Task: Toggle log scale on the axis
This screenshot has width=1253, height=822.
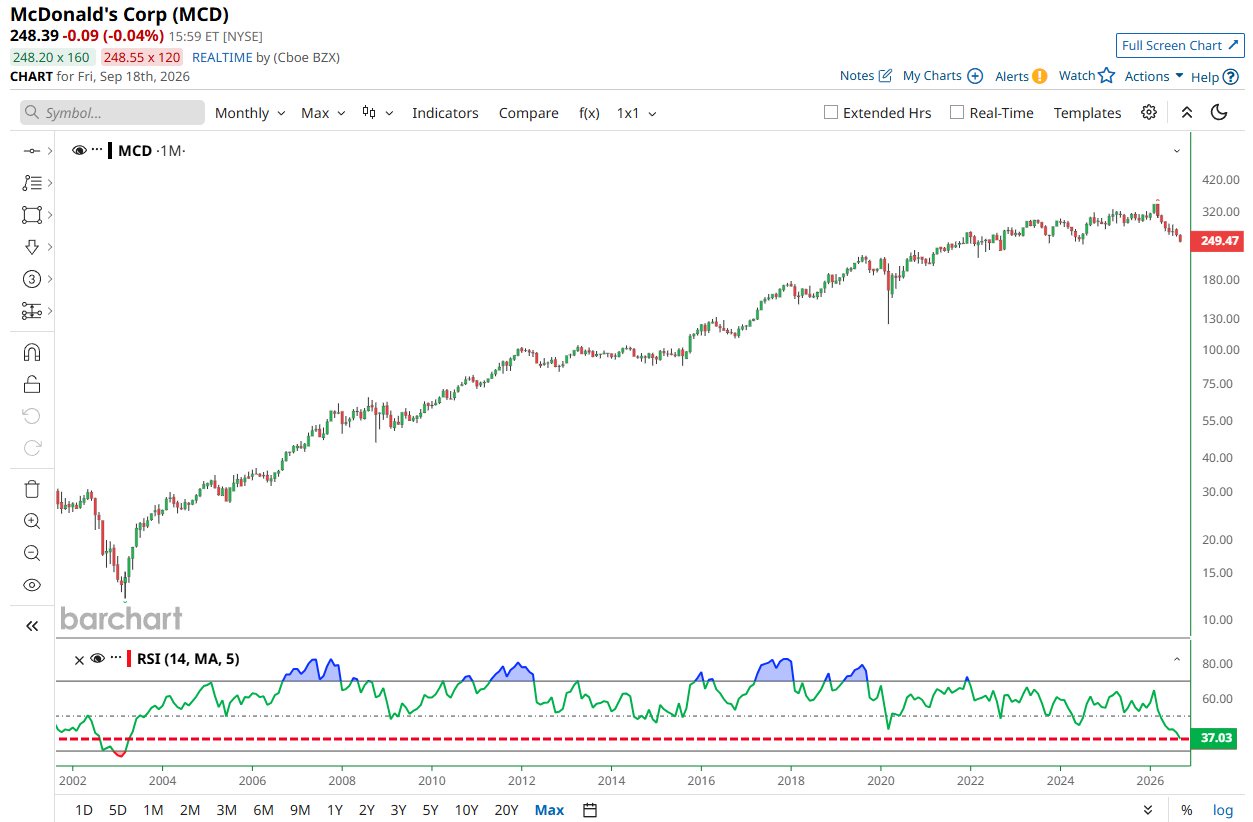Action: tap(1223, 810)
